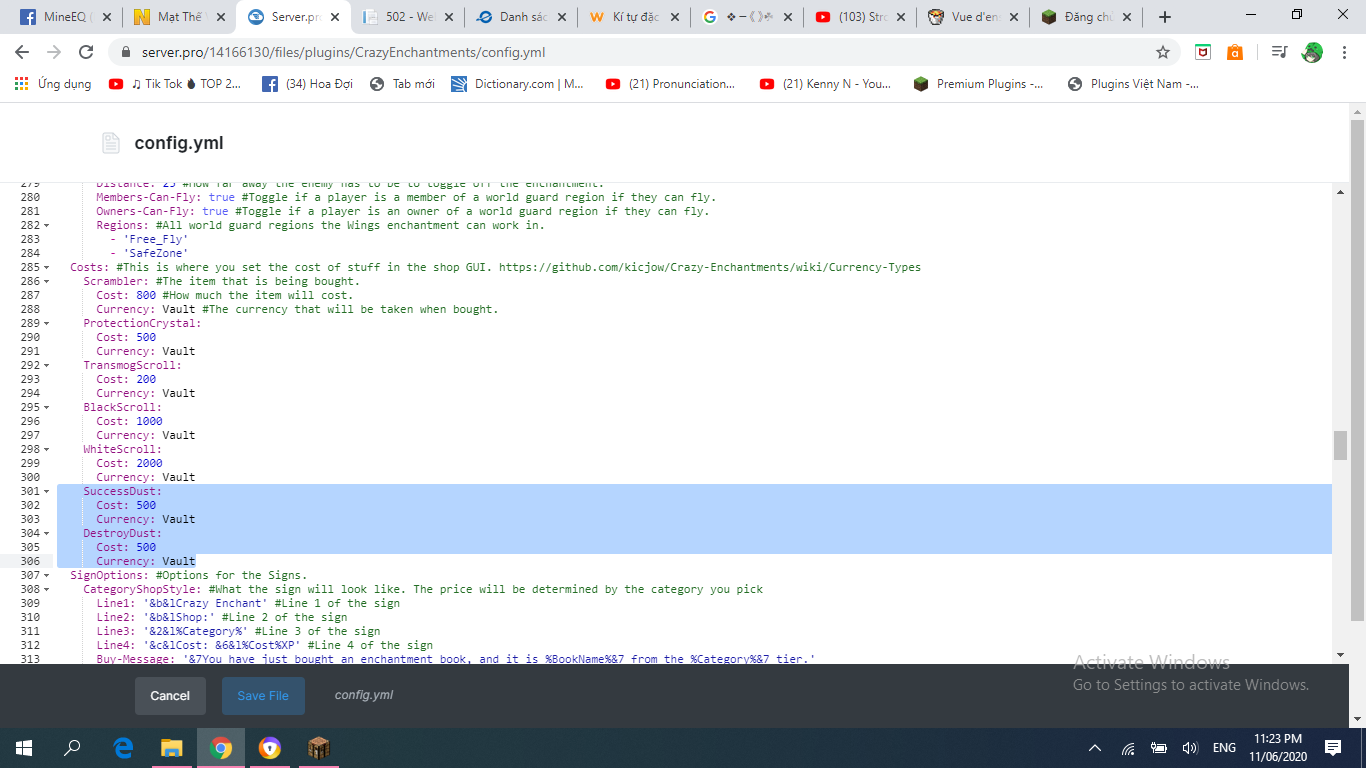Viewport: 1366px width, 768px height.
Task: Open the McAfee WebAdvisor extension
Action: (1203, 53)
